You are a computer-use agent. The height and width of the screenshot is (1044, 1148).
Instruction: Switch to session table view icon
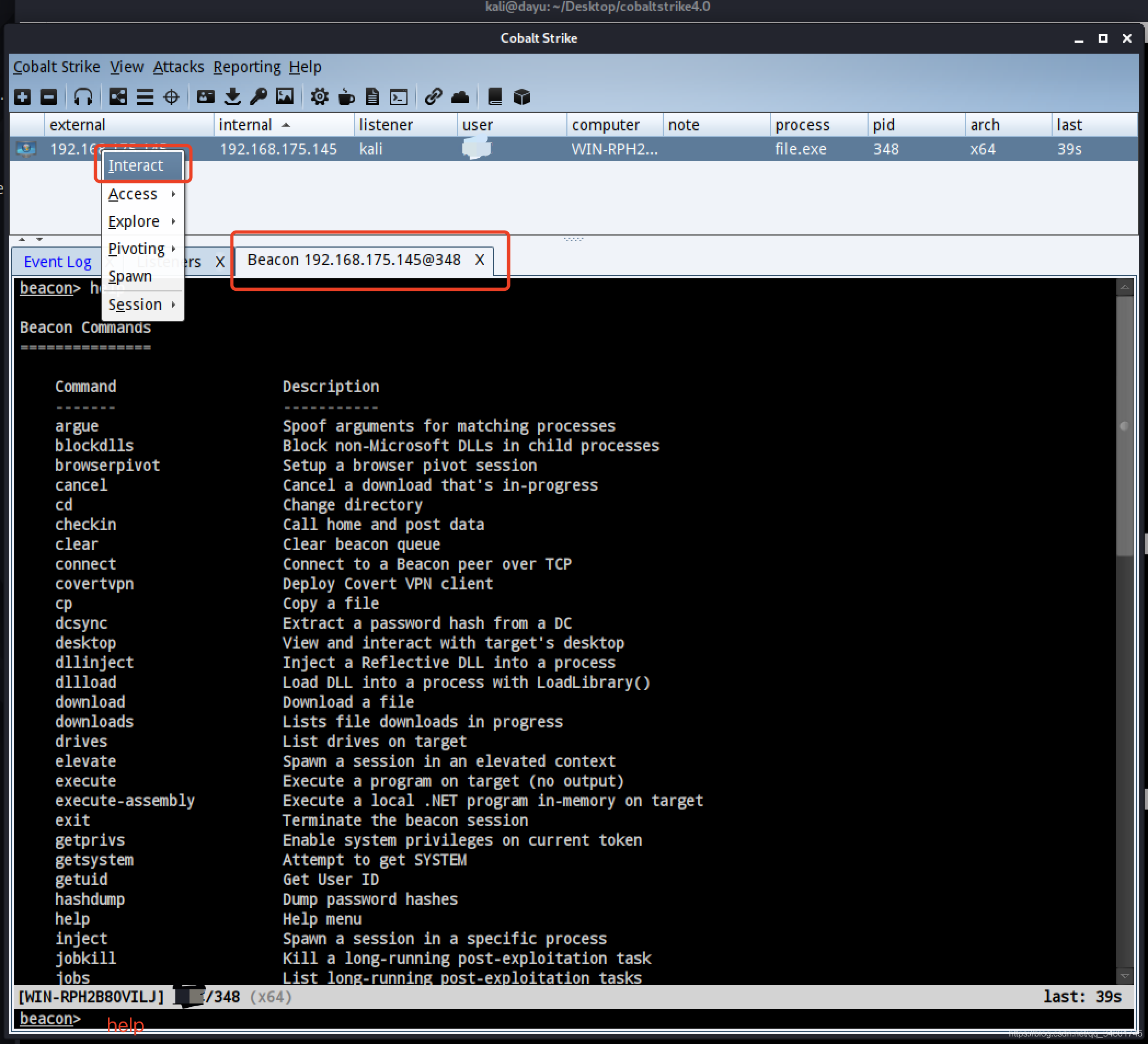[145, 97]
